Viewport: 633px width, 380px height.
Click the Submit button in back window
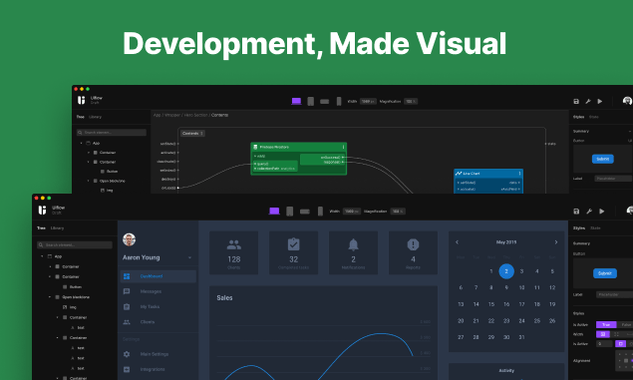pyautogui.click(x=603, y=159)
